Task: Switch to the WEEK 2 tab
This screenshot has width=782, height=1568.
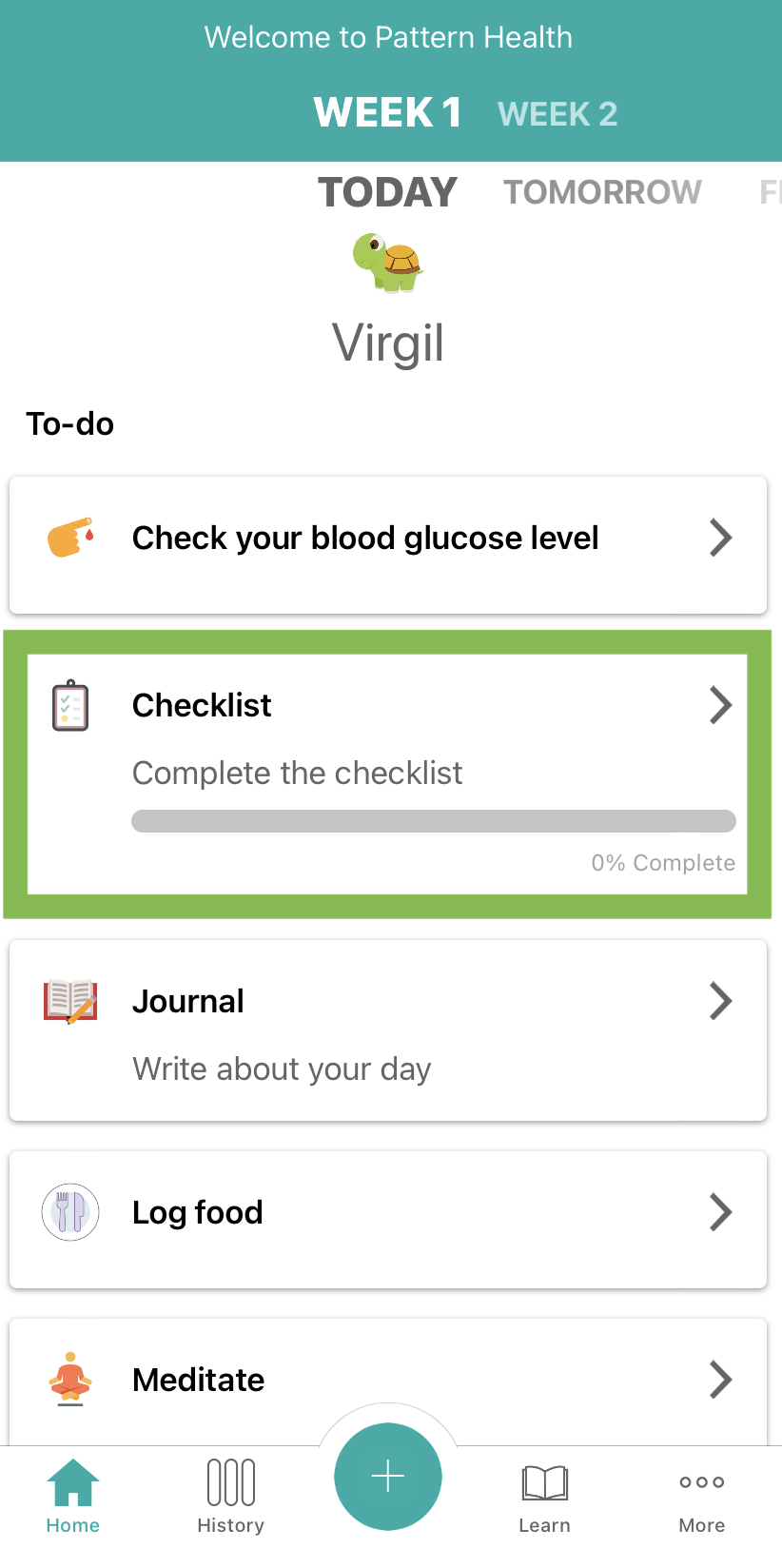Action: point(557,114)
